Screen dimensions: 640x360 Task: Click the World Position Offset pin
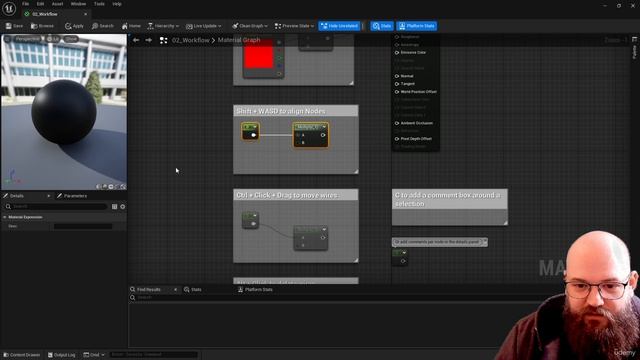(x=397, y=92)
